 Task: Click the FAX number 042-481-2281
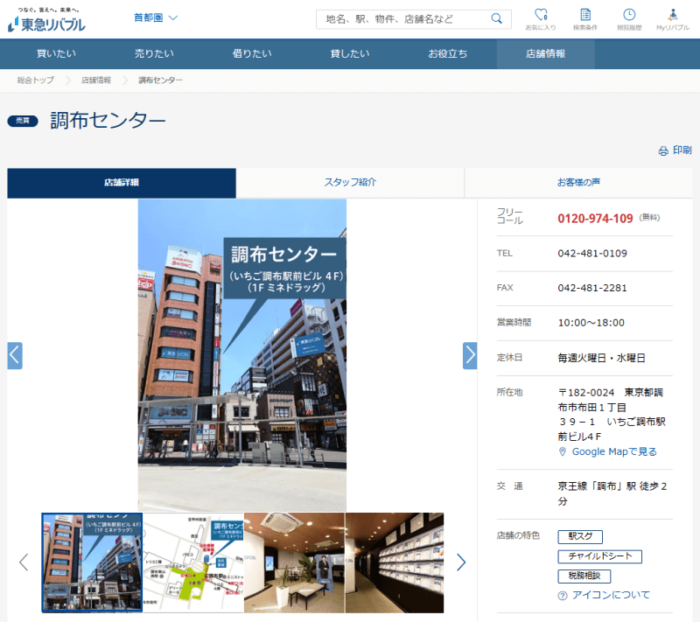[x=592, y=288]
